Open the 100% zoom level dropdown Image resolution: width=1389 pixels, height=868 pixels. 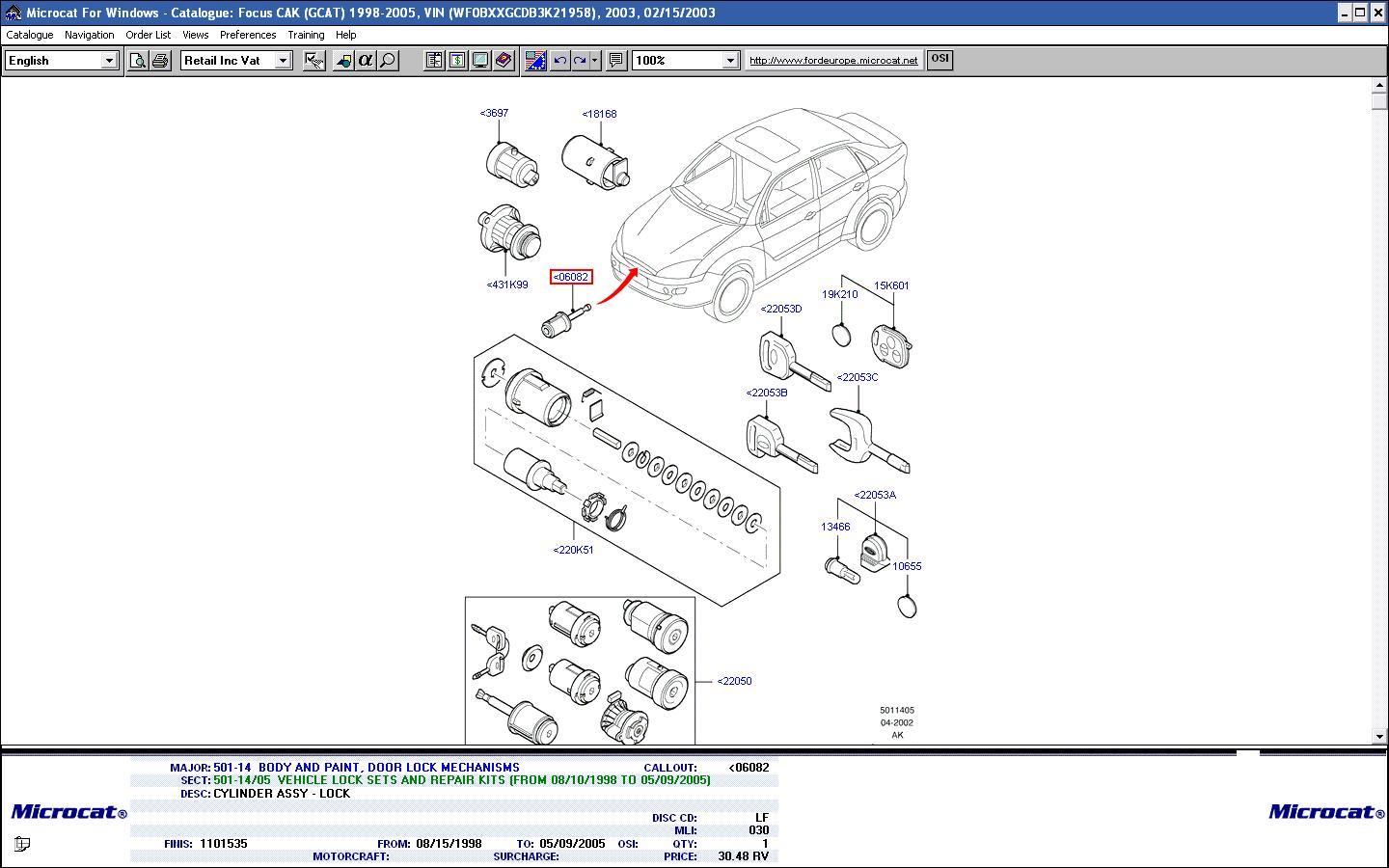coord(730,61)
